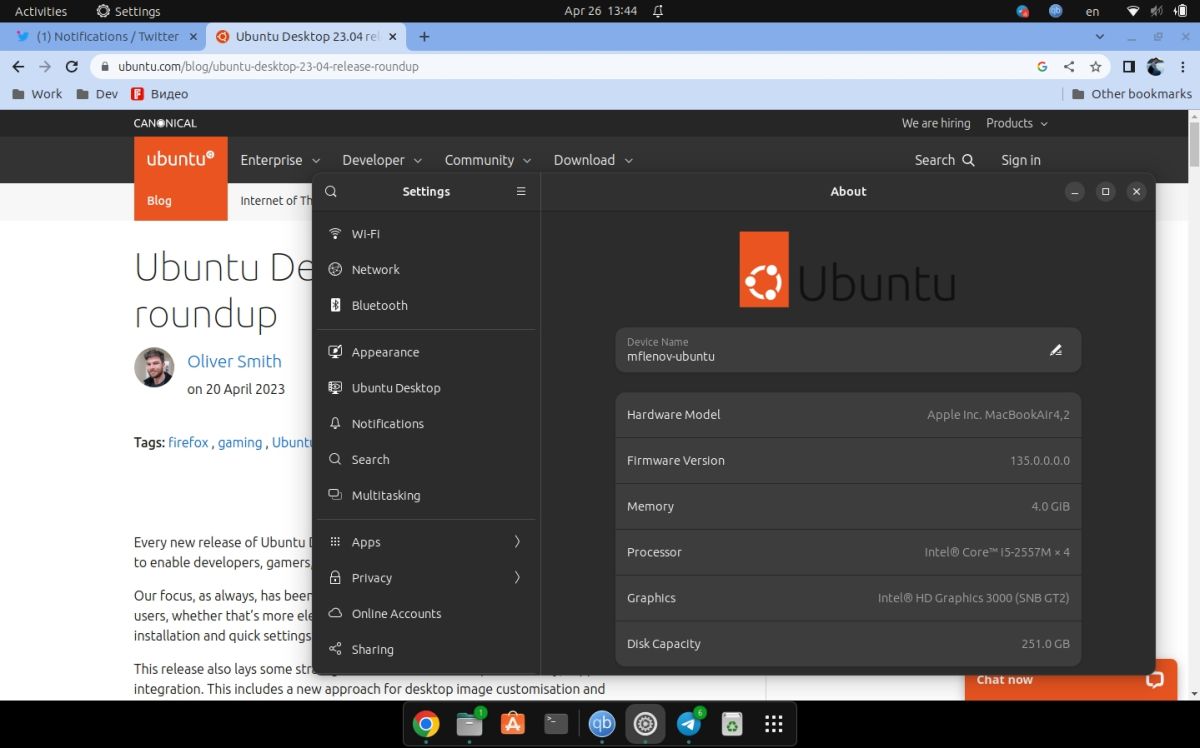Select Notifications in the Settings sidebar
Image resolution: width=1200 pixels, height=748 pixels.
(426, 424)
